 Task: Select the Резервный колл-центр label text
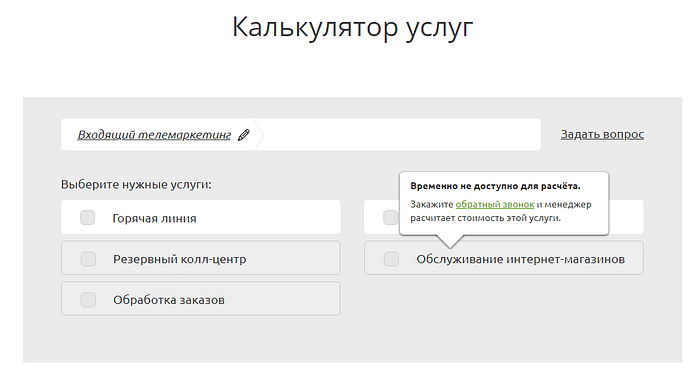(179, 259)
